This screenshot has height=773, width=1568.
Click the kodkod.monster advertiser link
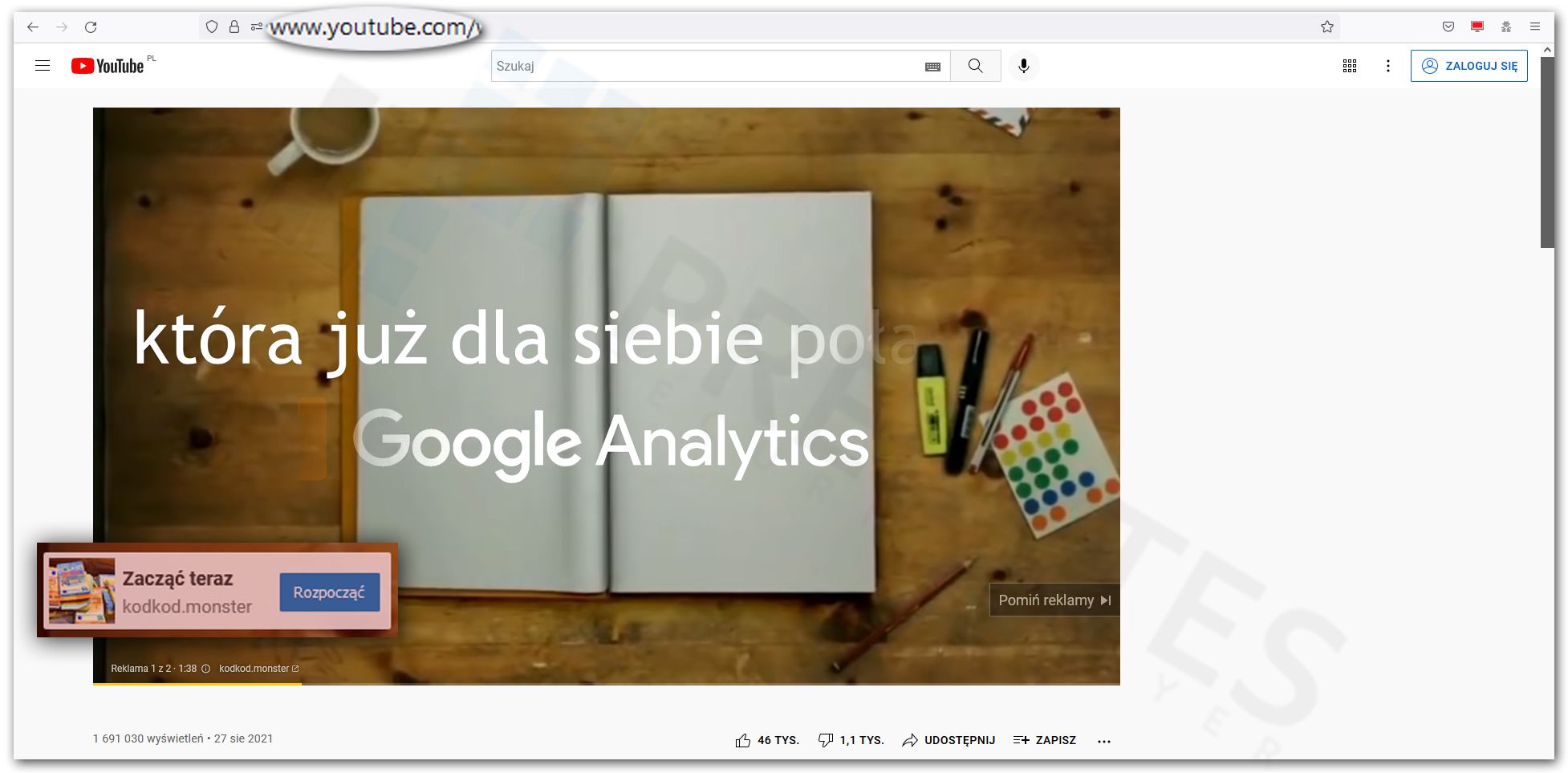pos(254,668)
